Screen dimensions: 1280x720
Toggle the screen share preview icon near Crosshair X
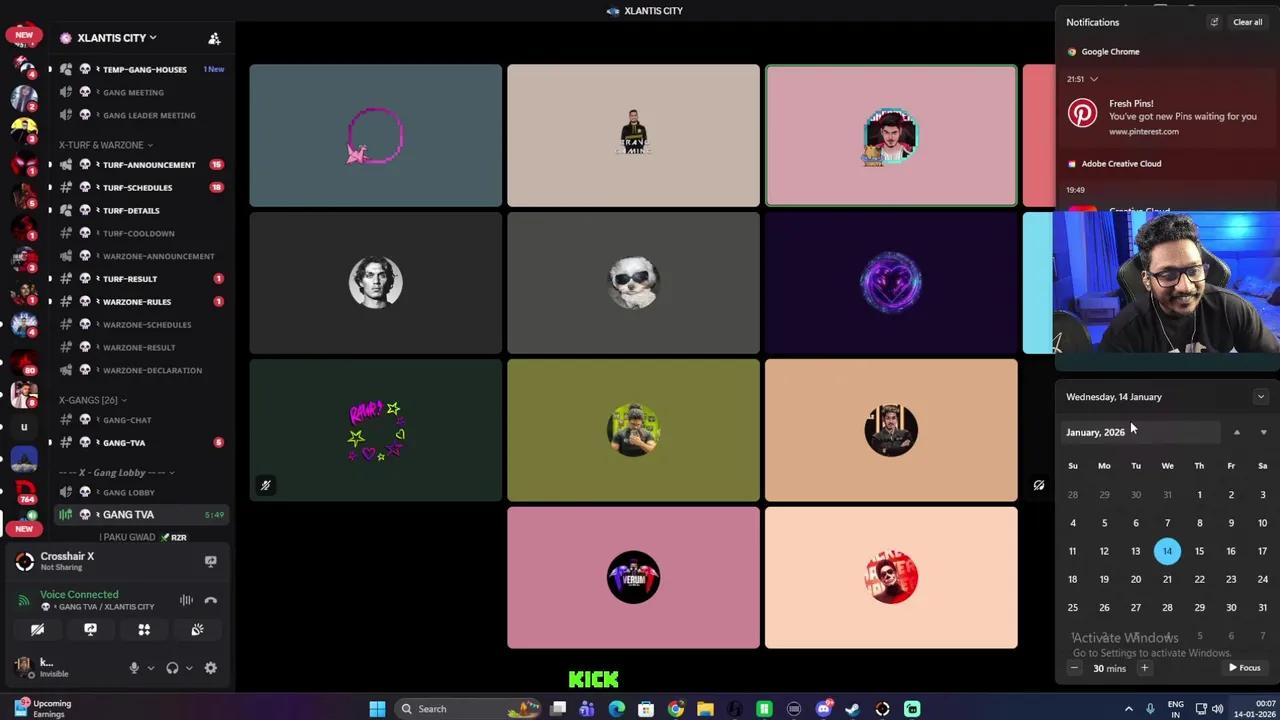coord(211,561)
